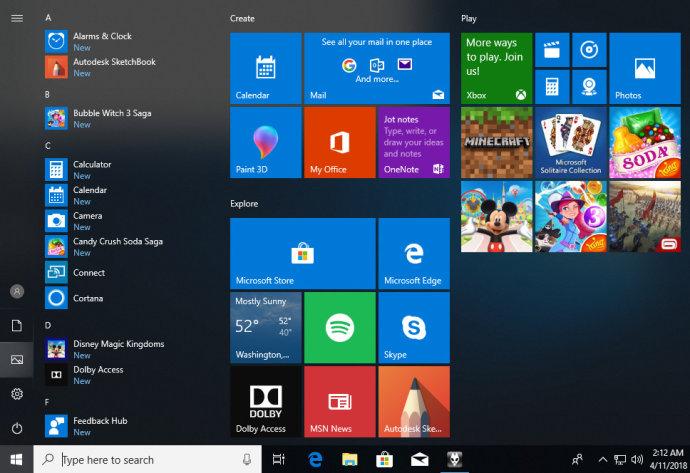Open the small Calculator tile in Play group
This screenshot has width=690, height=473.
[552, 87]
